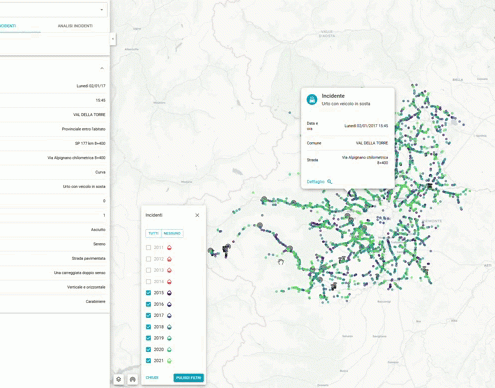Screen dimensions: 495x388
Task: Open the Dettaglio link in popup
Action: coord(315,182)
